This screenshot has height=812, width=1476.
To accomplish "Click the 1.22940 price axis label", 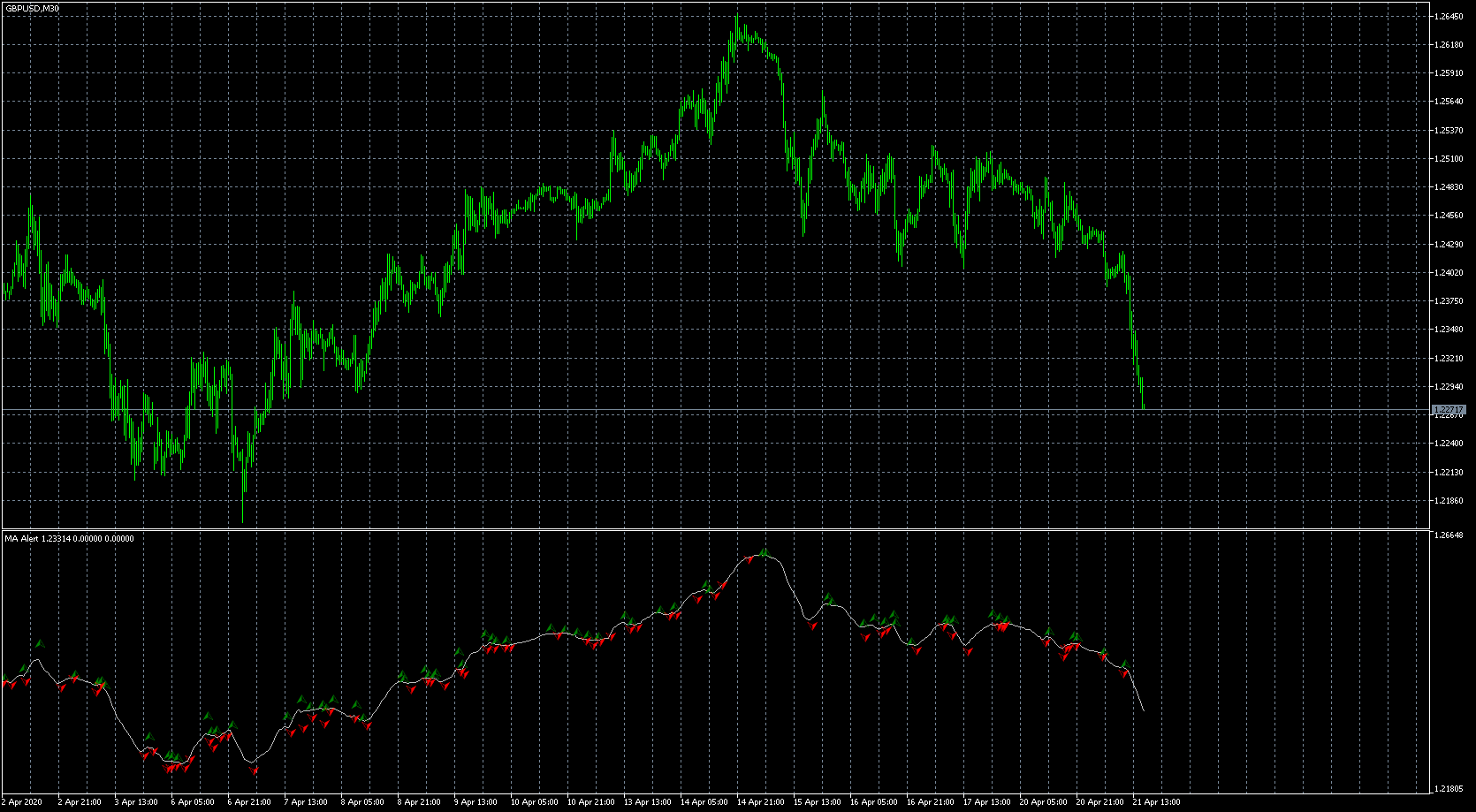I will point(1449,387).
